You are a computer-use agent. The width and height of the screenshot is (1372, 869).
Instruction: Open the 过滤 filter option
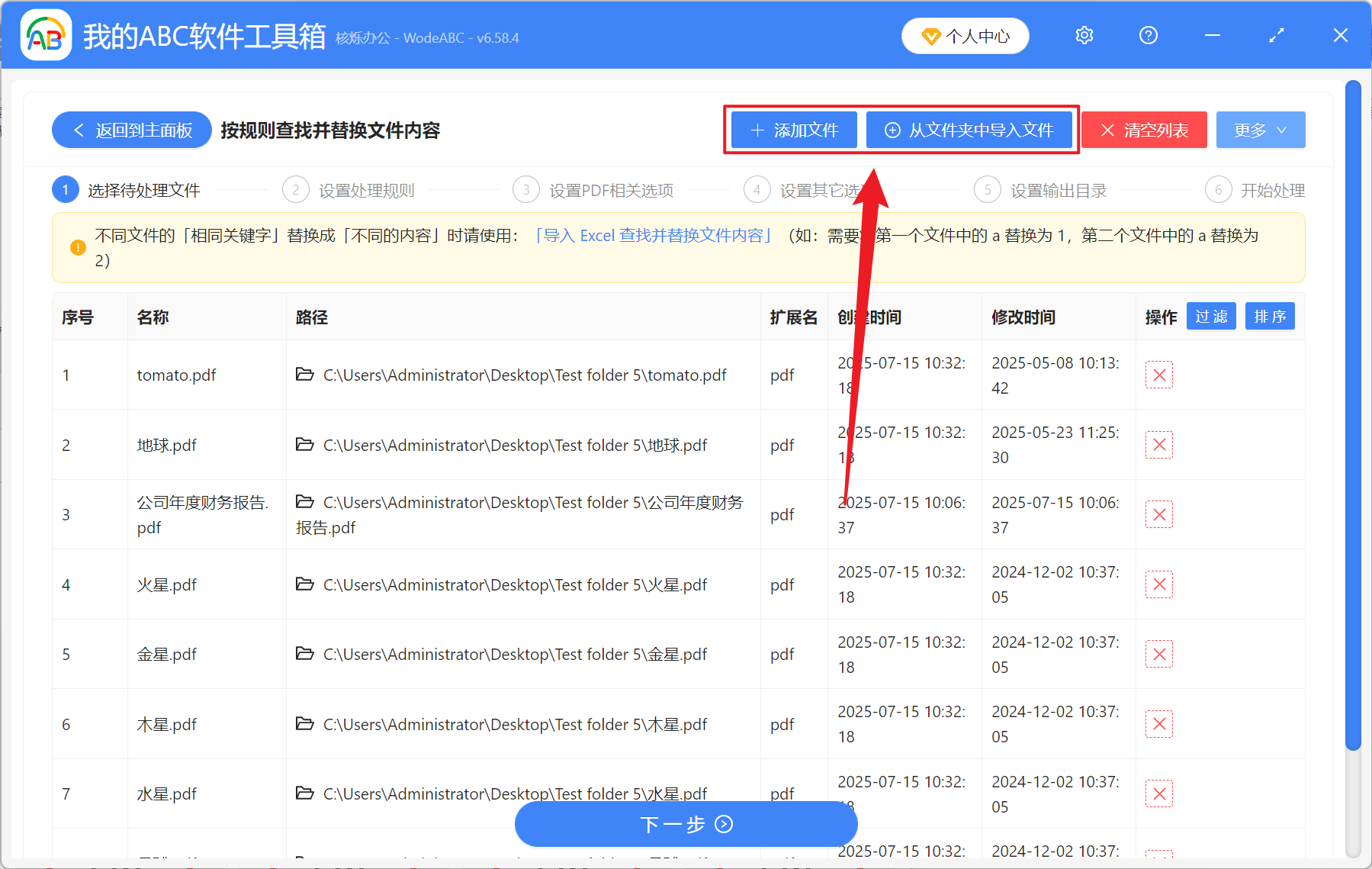(1210, 316)
